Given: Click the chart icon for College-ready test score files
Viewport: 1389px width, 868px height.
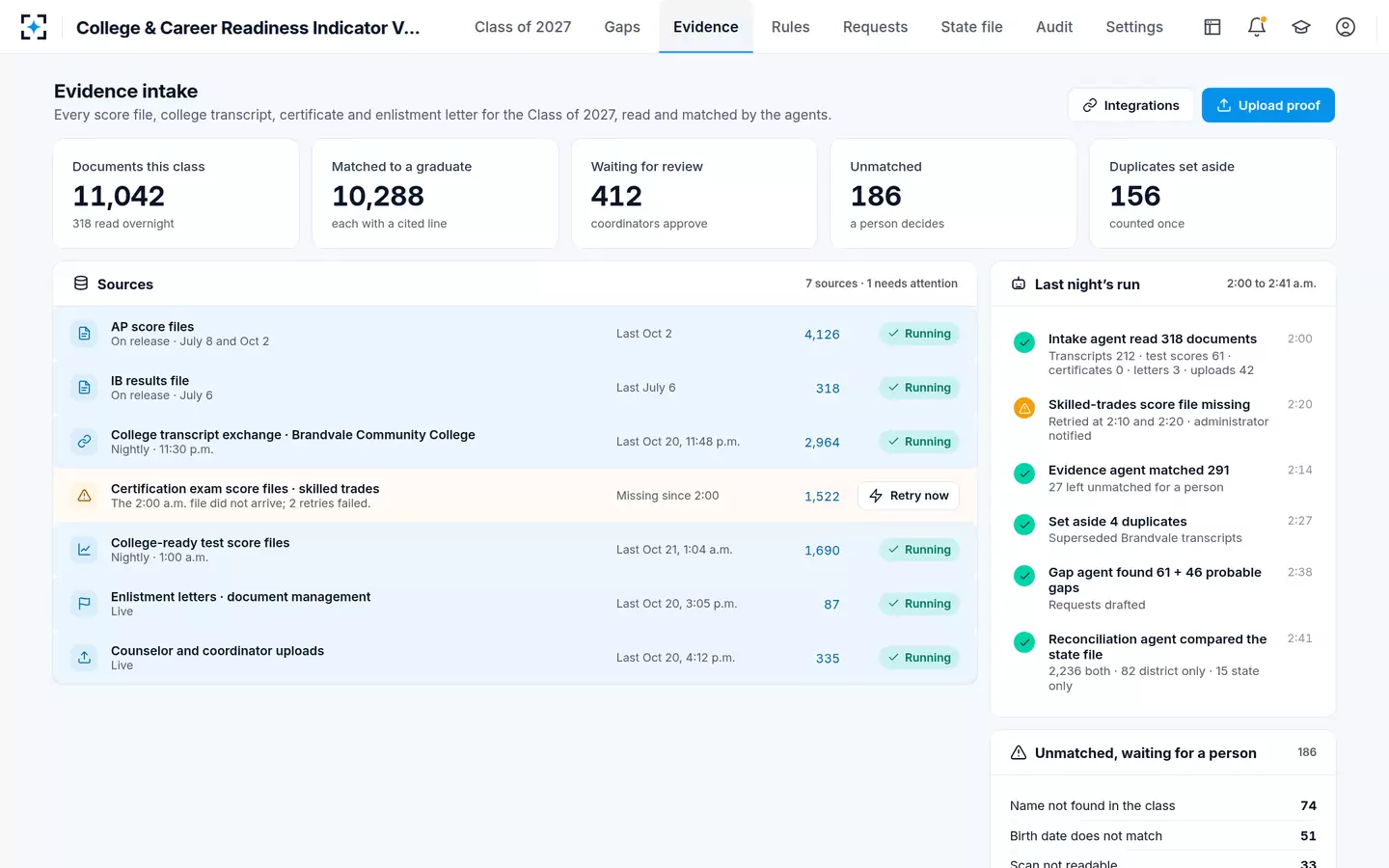Looking at the screenshot, I should click(x=85, y=550).
